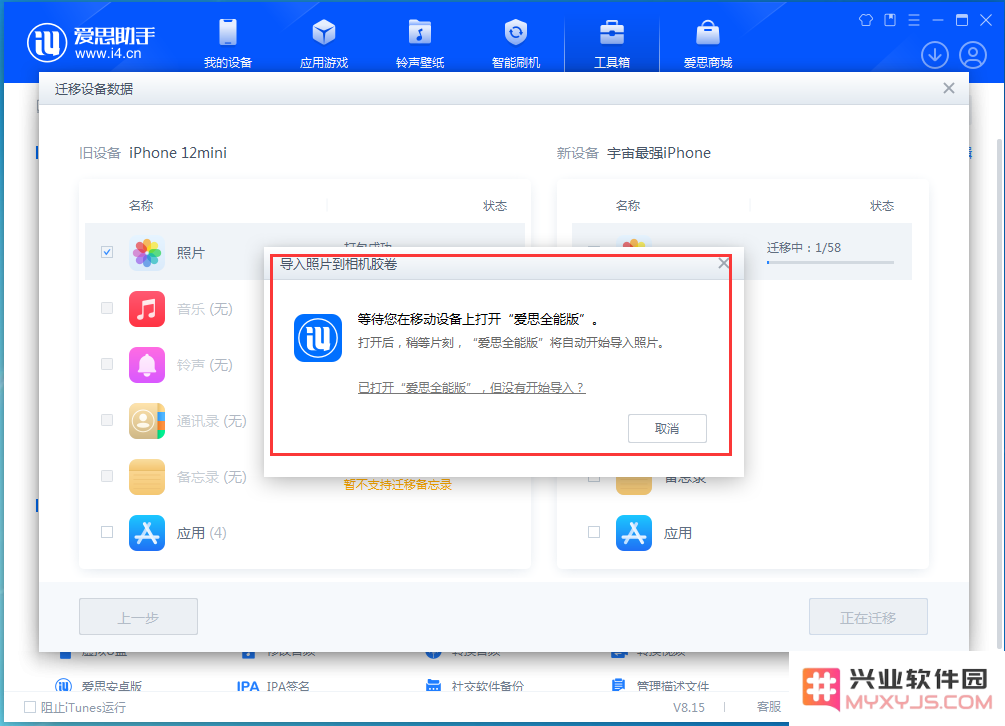This screenshot has height=726, width=1005.
Task: Click the 爱思全能版 app icon in popup
Action: (318, 338)
